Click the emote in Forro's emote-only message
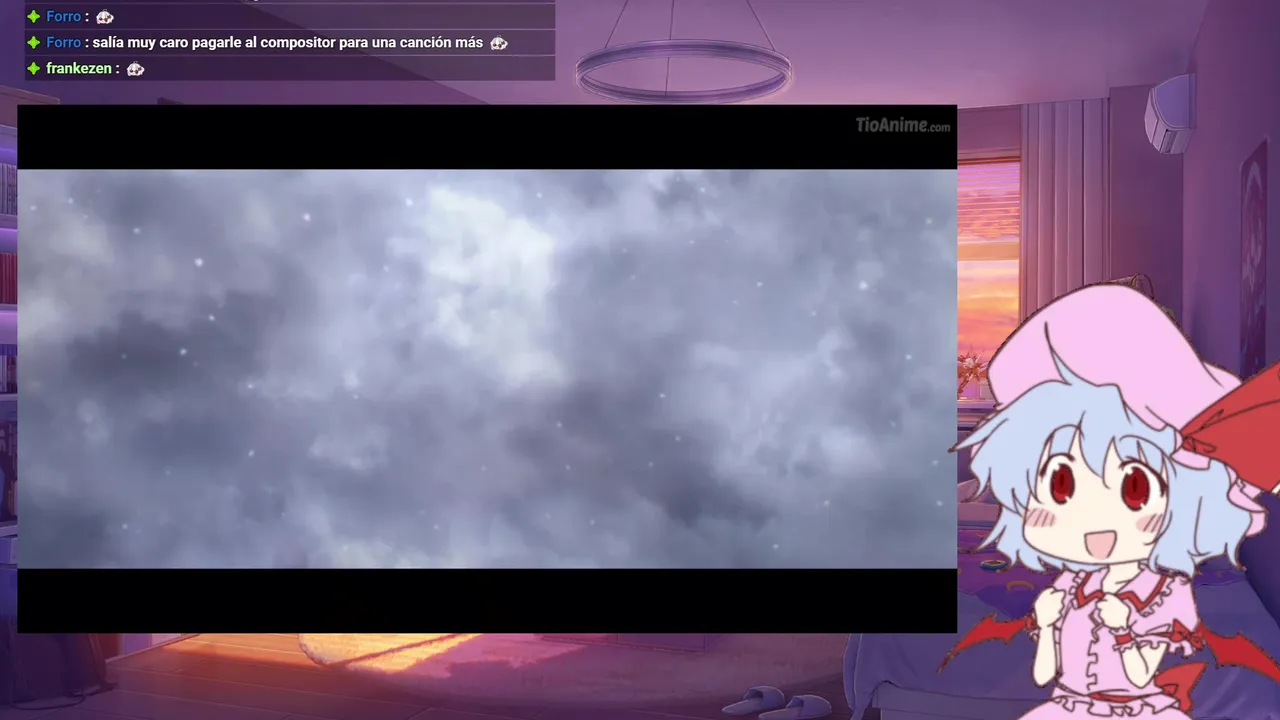 click(104, 17)
